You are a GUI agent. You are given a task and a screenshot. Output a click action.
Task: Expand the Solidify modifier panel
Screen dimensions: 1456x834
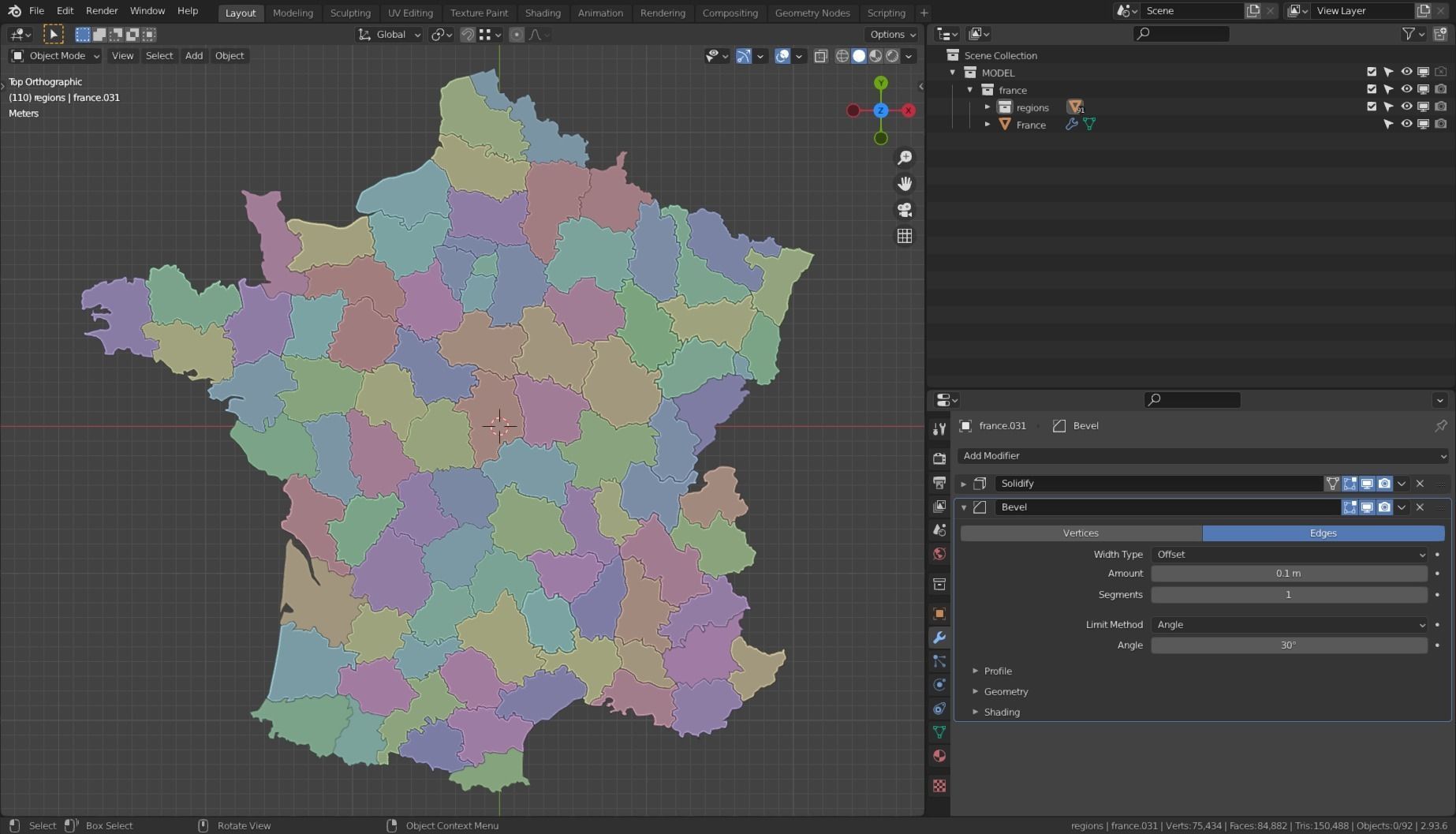(963, 484)
